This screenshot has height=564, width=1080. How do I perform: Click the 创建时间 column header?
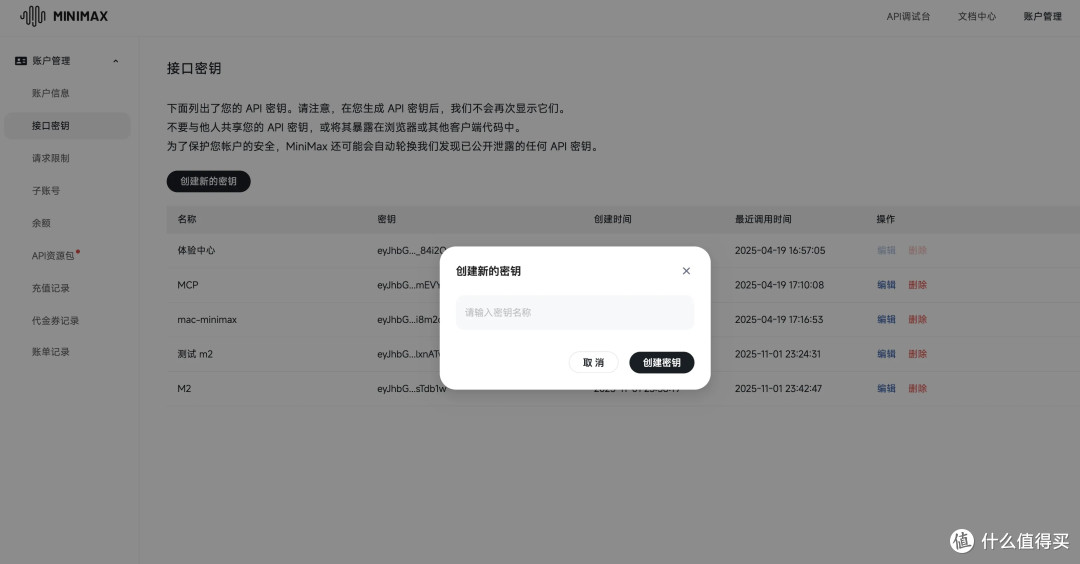pyautogui.click(x=612, y=219)
